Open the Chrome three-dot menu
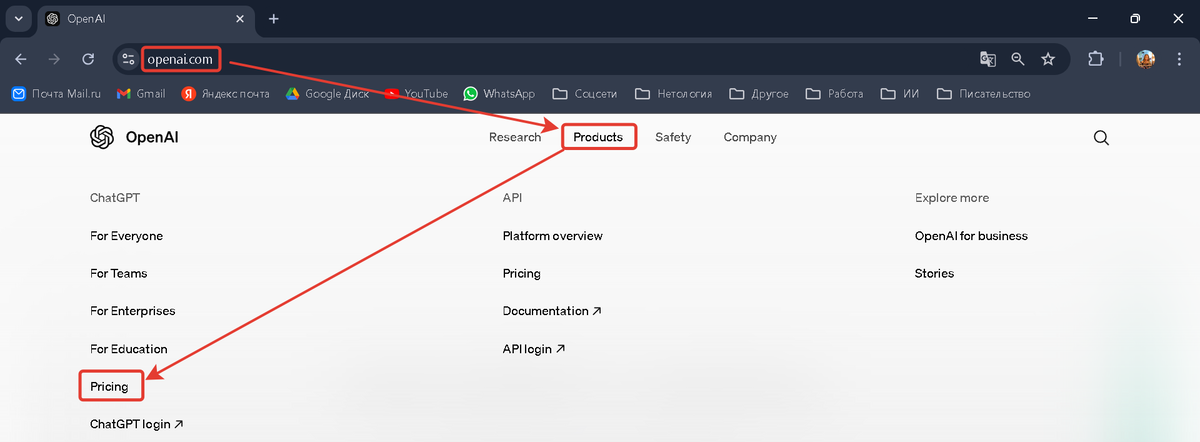The height and width of the screenshot is (442, 1200). (x=1178, y=59)
